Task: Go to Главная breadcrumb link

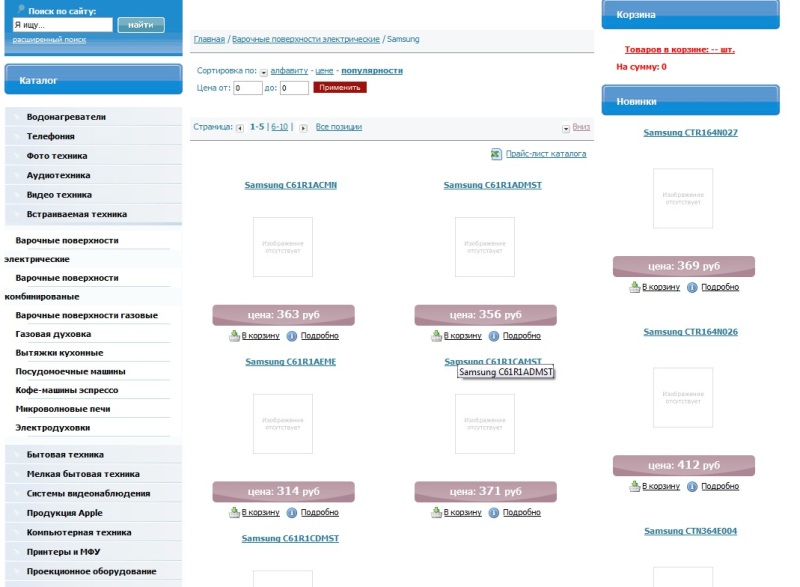Action: [x=209, y=39]
